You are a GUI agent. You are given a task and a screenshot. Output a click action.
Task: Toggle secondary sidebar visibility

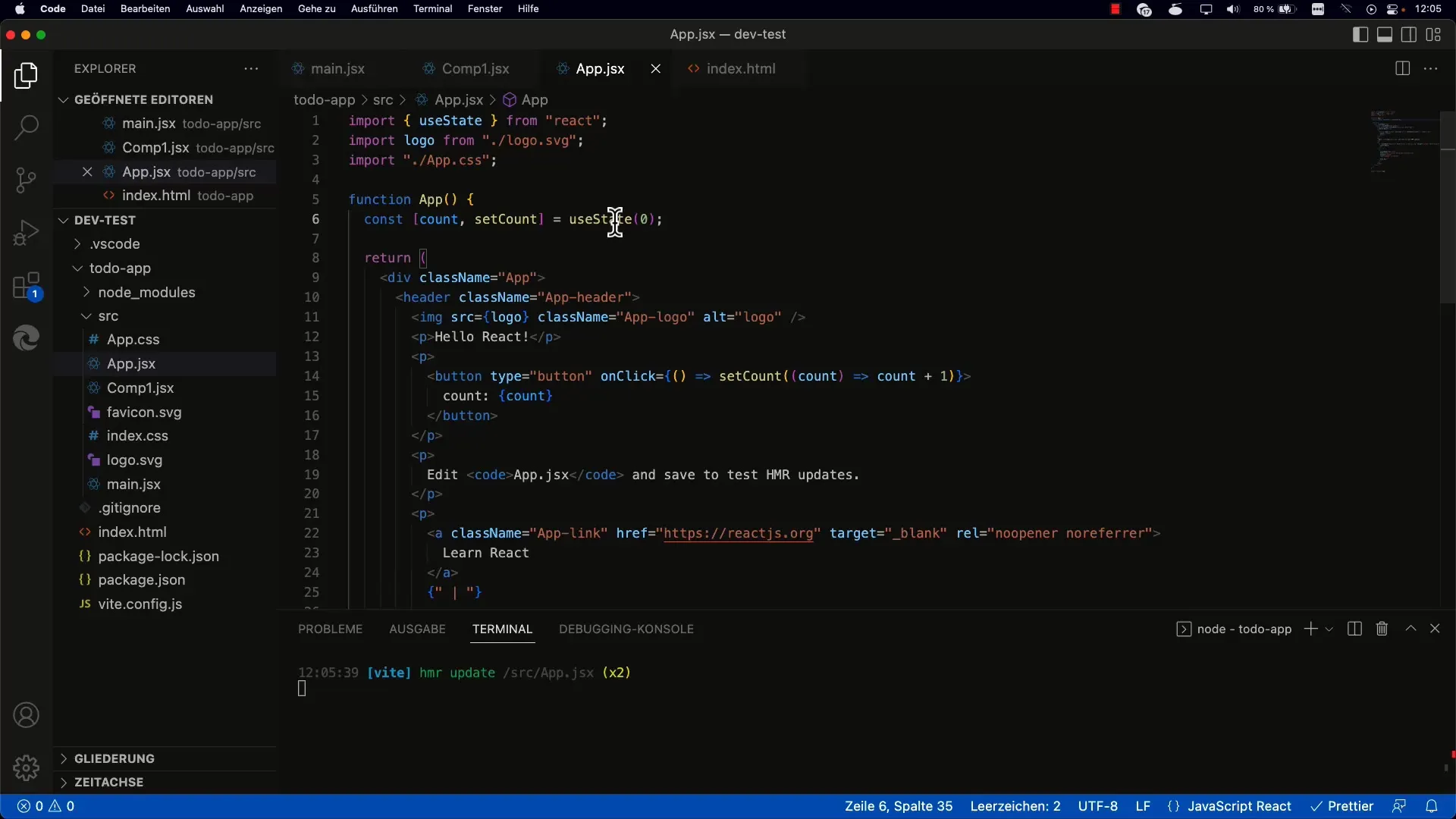pos(1409,35)
